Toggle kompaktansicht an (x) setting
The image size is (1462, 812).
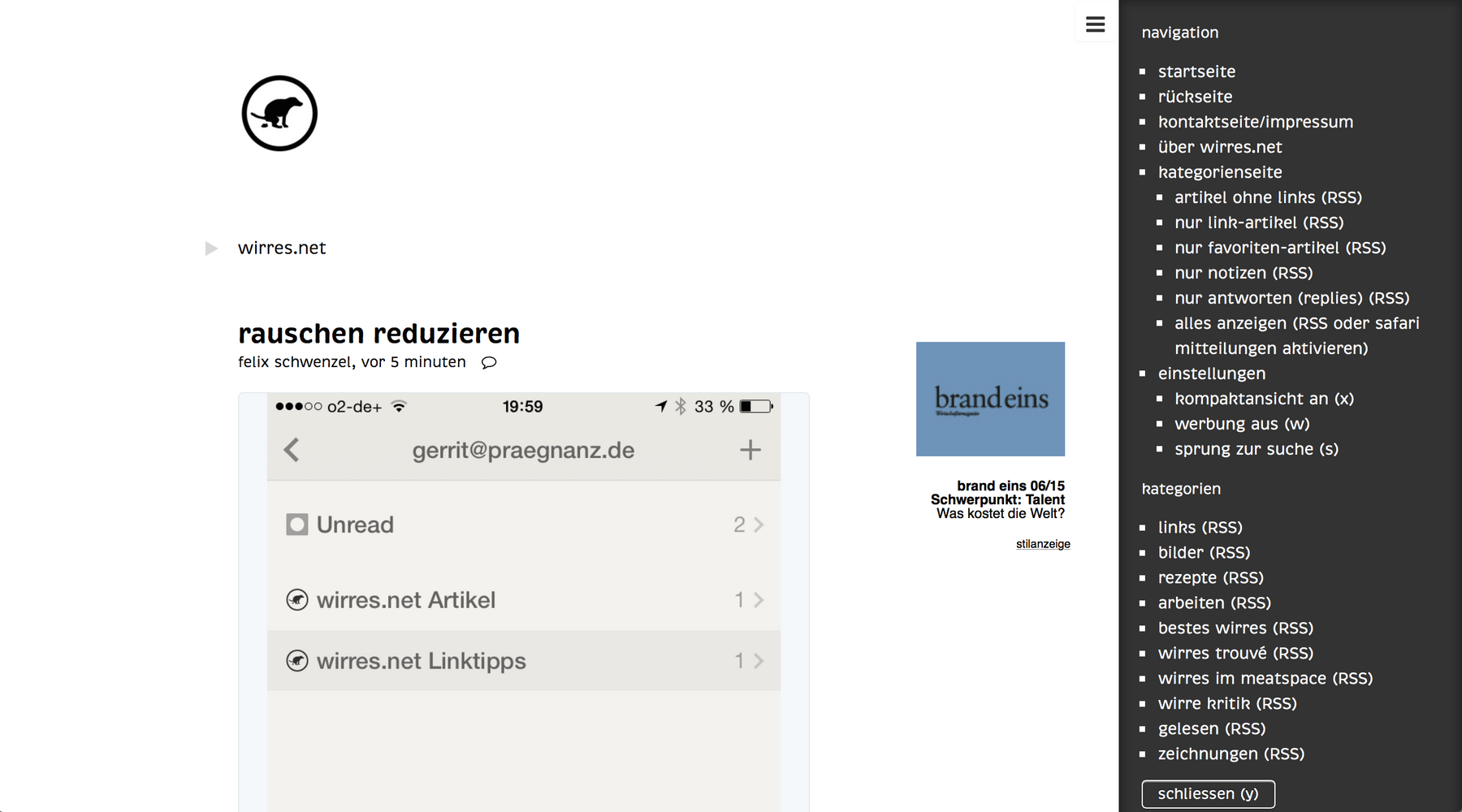[x=1264, y=399]
